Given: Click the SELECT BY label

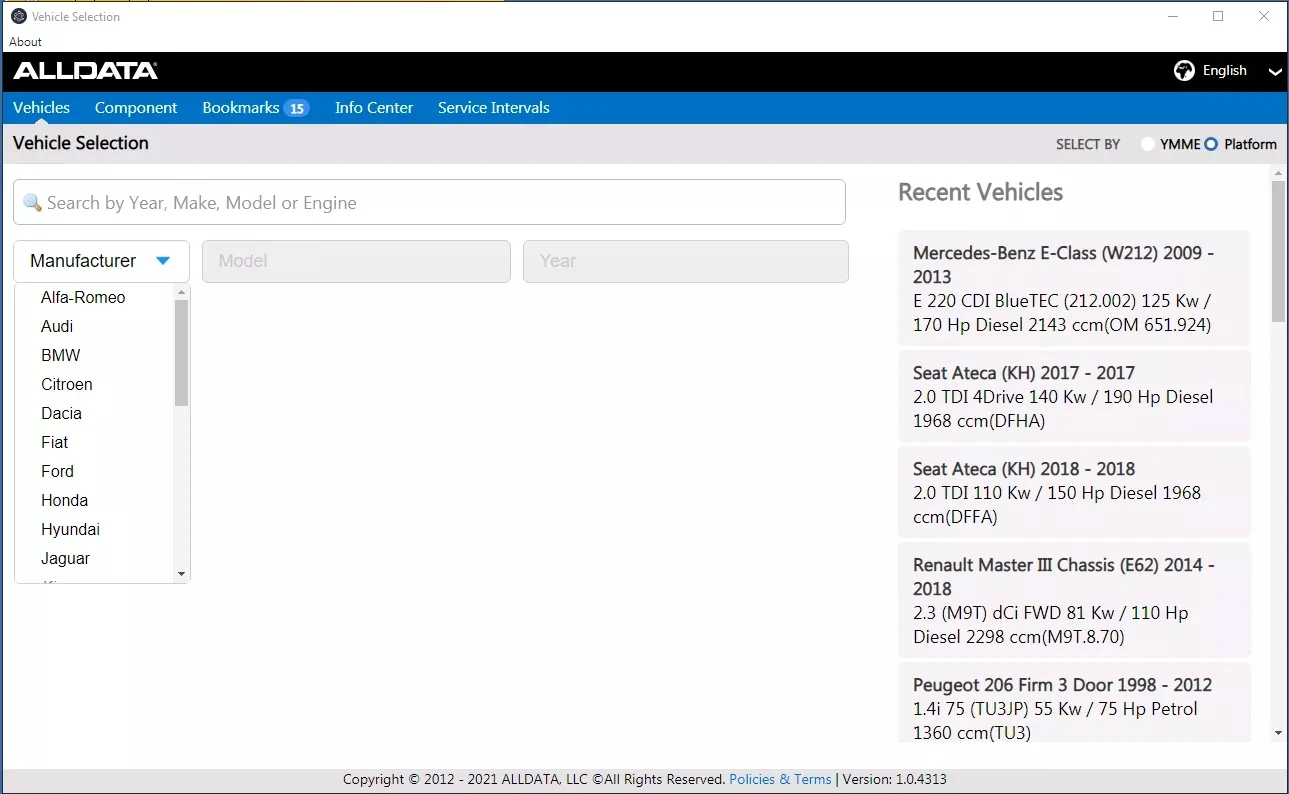Looking at the screenshot, I should 1088,144.
